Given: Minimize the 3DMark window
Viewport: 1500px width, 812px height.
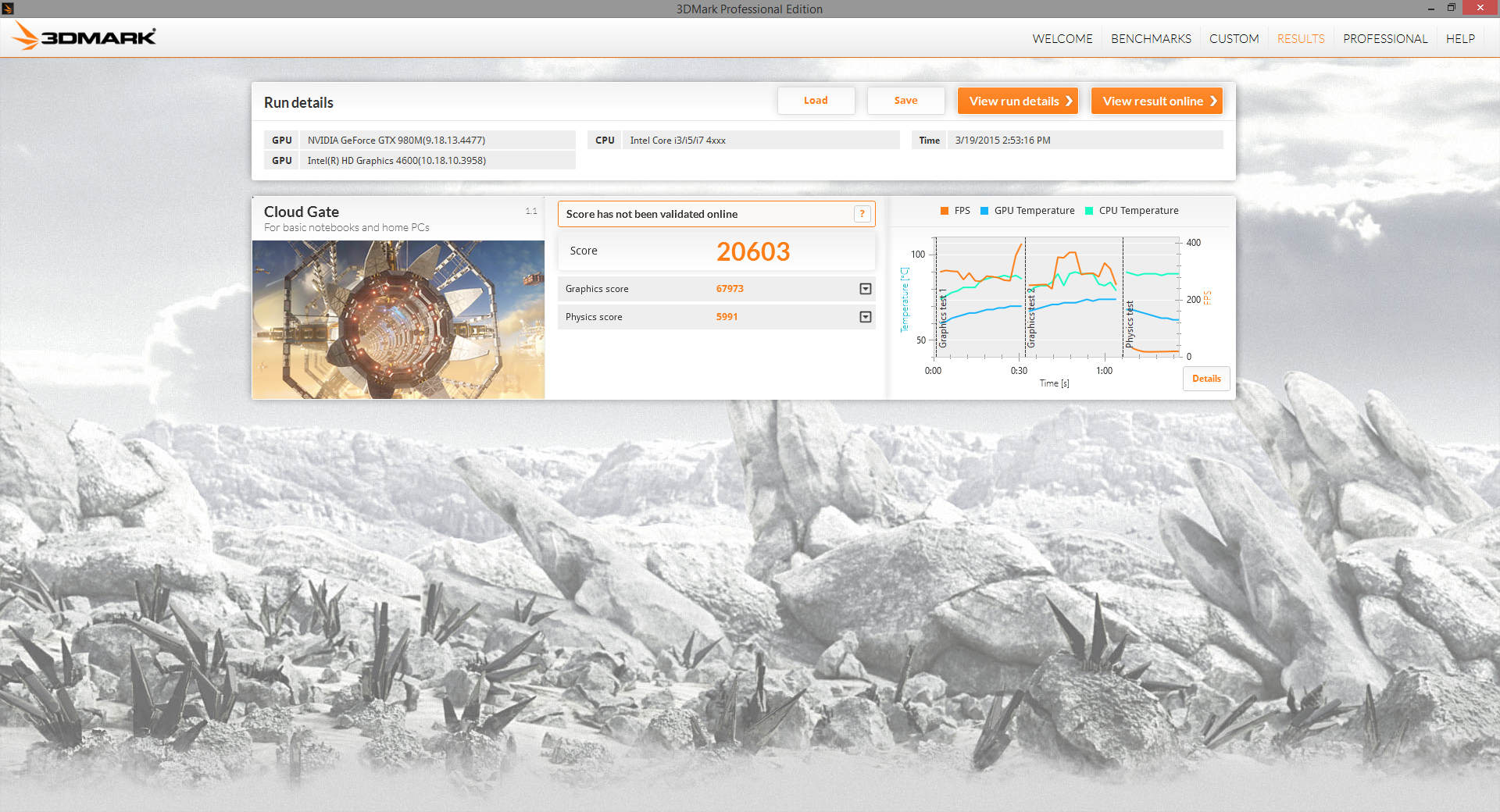Looking at the screenshot, I should point(1431,8).
